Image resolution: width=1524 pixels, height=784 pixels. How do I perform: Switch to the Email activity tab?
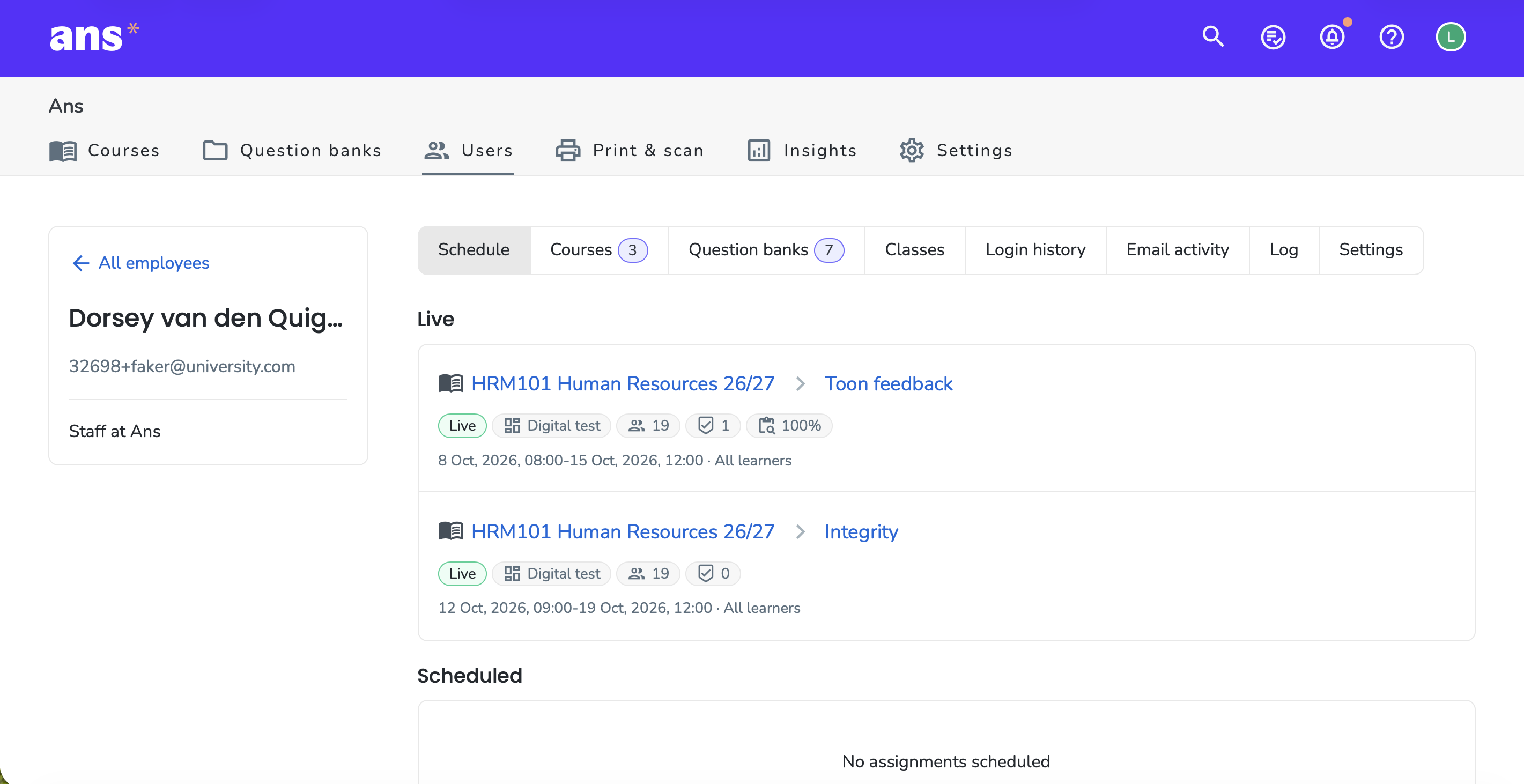[x=1177, y=250]
